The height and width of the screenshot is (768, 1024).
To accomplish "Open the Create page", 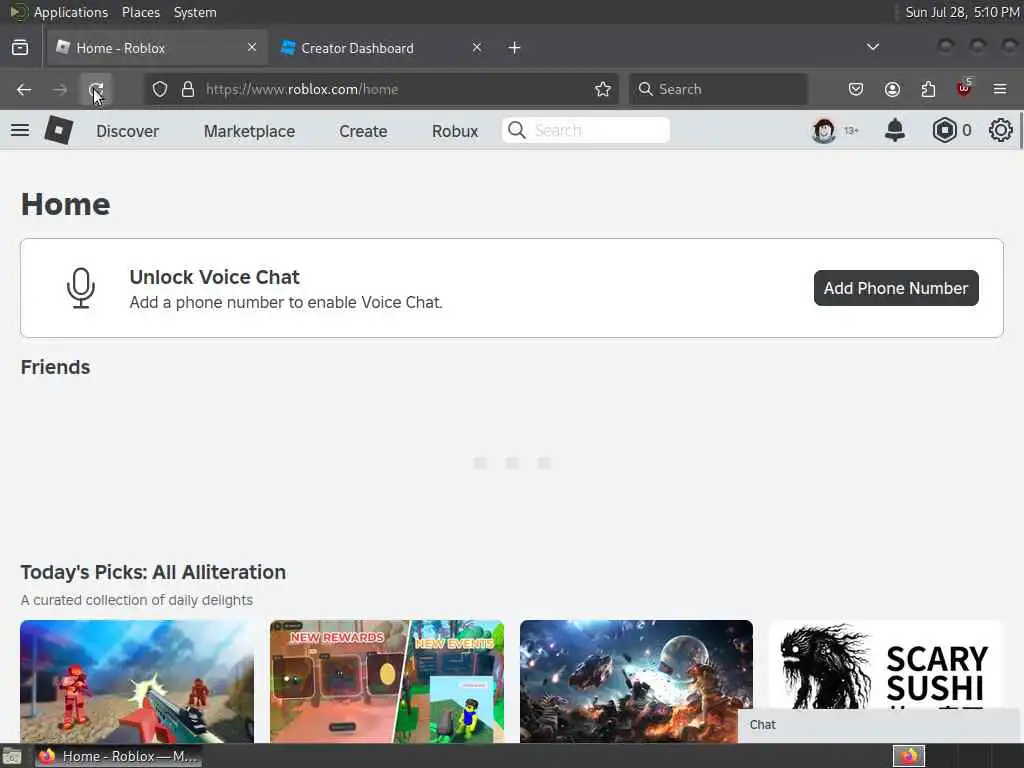I will coord(363,131).
